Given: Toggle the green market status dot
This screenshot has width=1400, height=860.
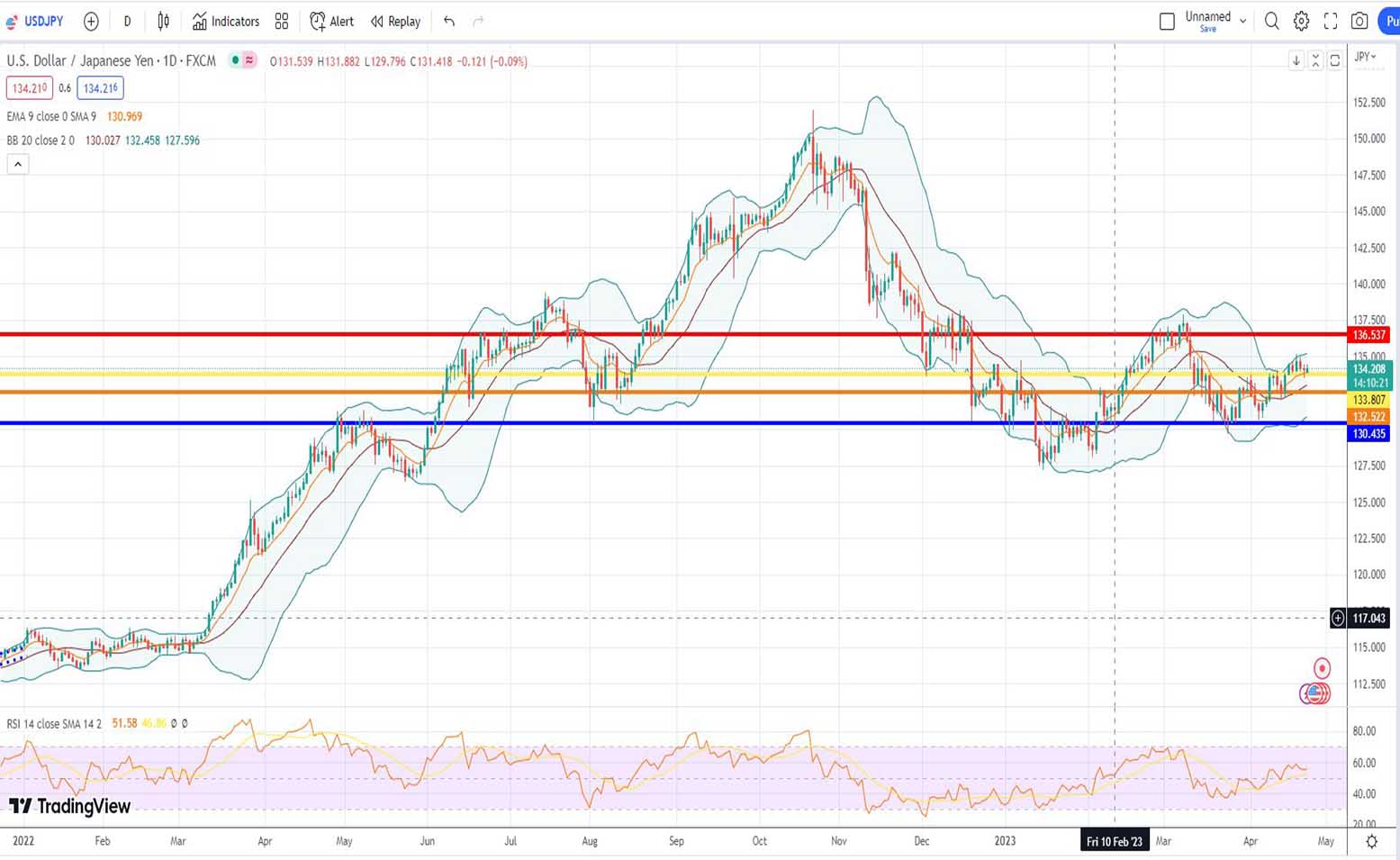Looking at the screenshot, I should 235,60.
